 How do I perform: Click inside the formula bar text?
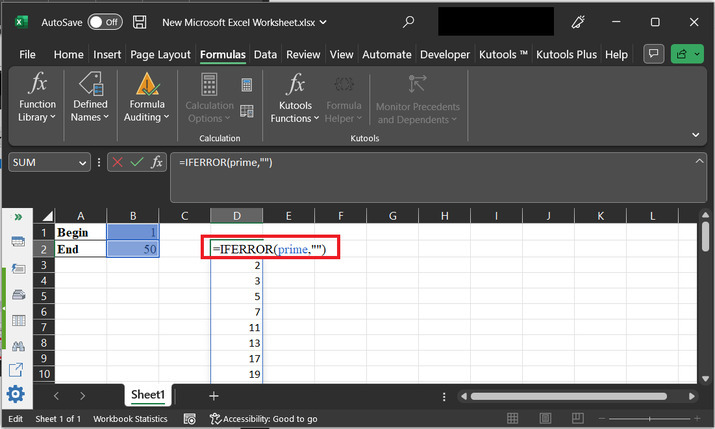(226, 162)
